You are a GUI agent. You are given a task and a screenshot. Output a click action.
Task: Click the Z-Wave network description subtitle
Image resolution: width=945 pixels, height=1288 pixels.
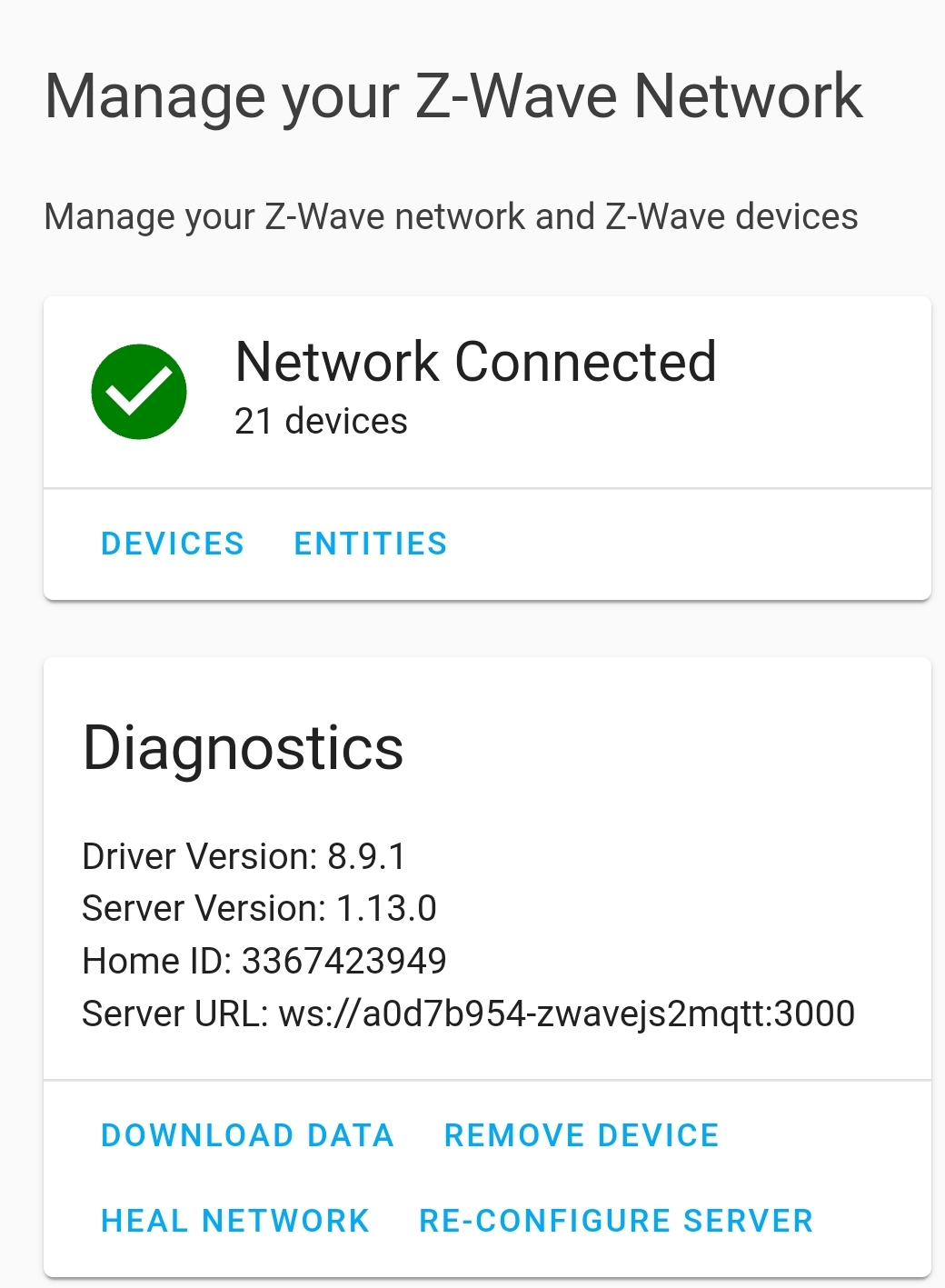click(452, 215)
